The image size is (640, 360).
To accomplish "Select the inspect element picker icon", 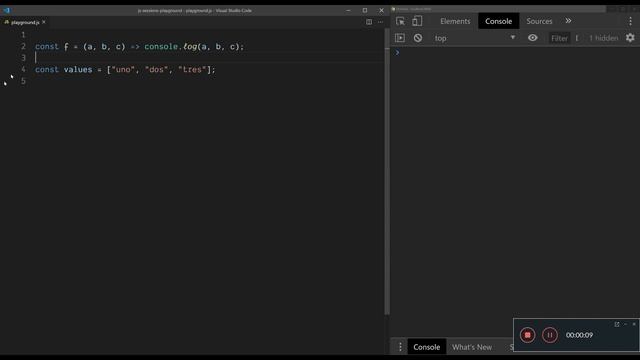I will tap(400, 21).
